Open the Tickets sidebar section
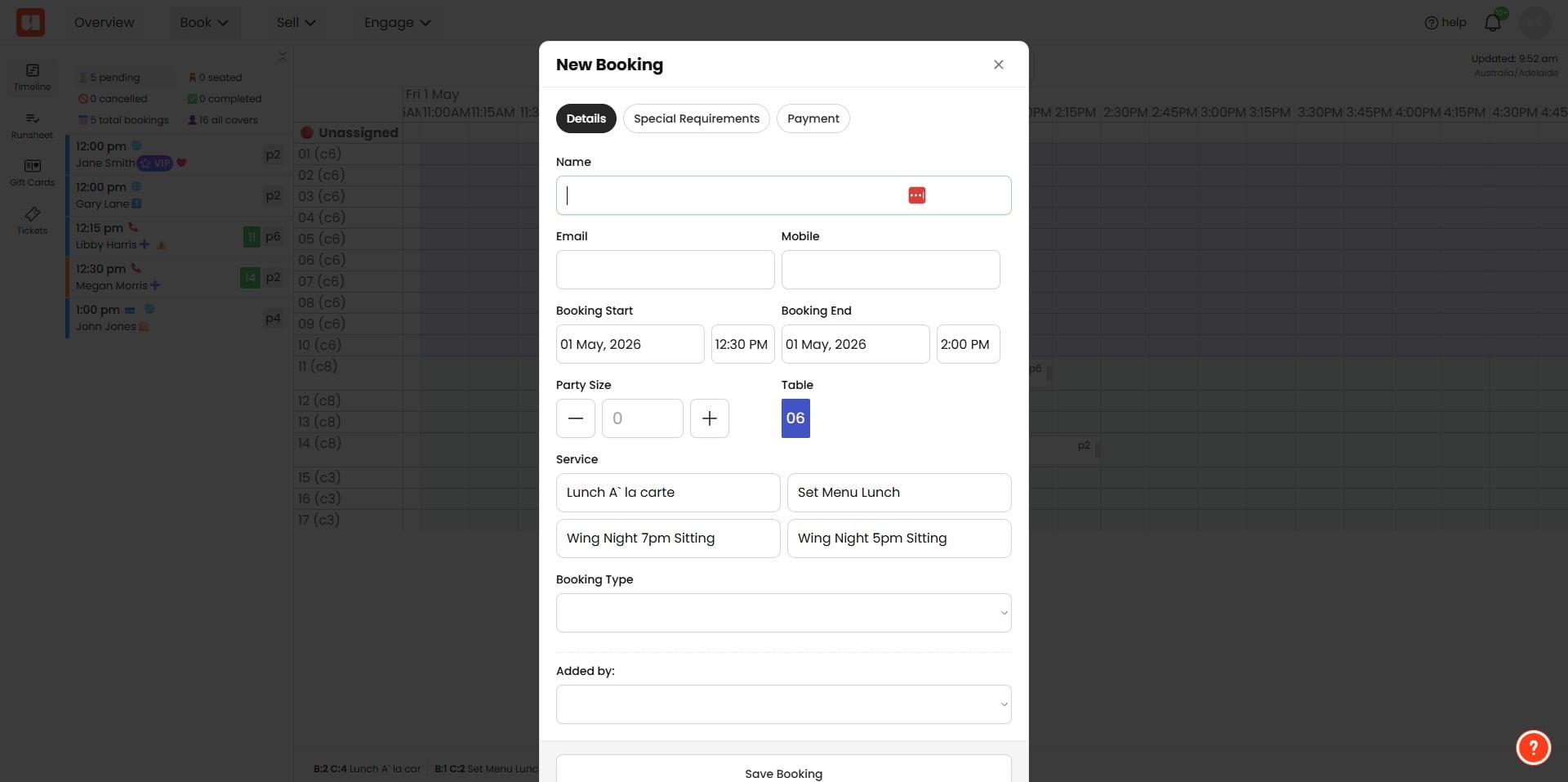Image resolution: width=1568 pixels, height=782 pixels. [x=32, y=221]
